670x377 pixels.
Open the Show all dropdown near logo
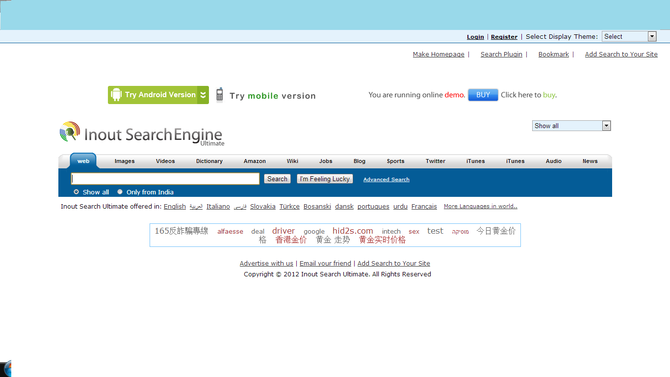click(x=571, y=126)
